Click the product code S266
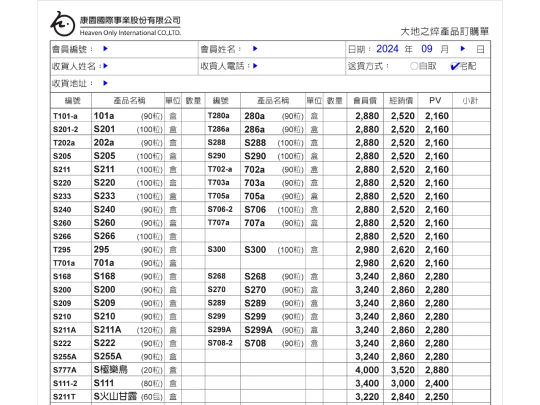The width and height of the screenshot is (540, 405). [x=62, y=236]
